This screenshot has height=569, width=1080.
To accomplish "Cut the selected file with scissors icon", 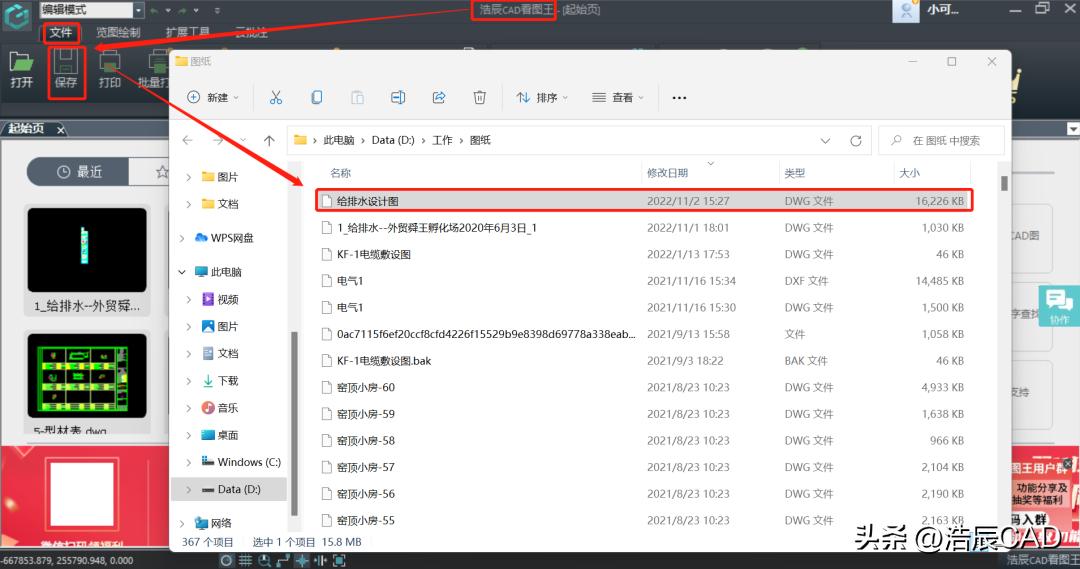I will coord(276,97).
